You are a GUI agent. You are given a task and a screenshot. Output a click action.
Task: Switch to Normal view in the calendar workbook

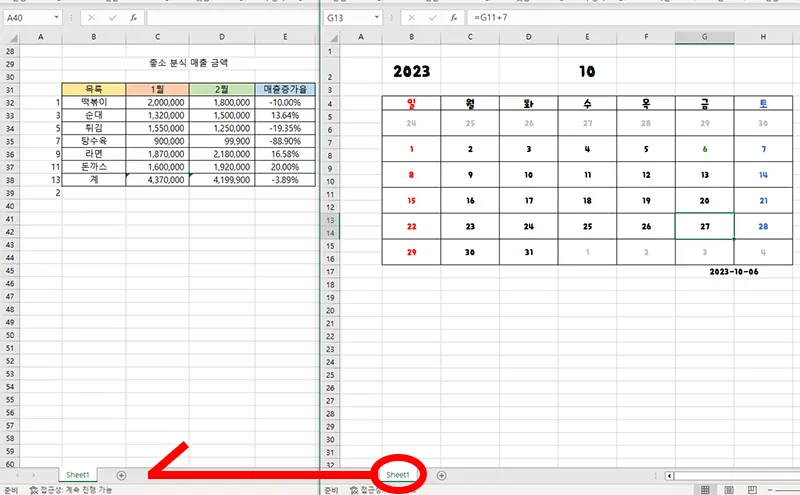click(705, 490)
